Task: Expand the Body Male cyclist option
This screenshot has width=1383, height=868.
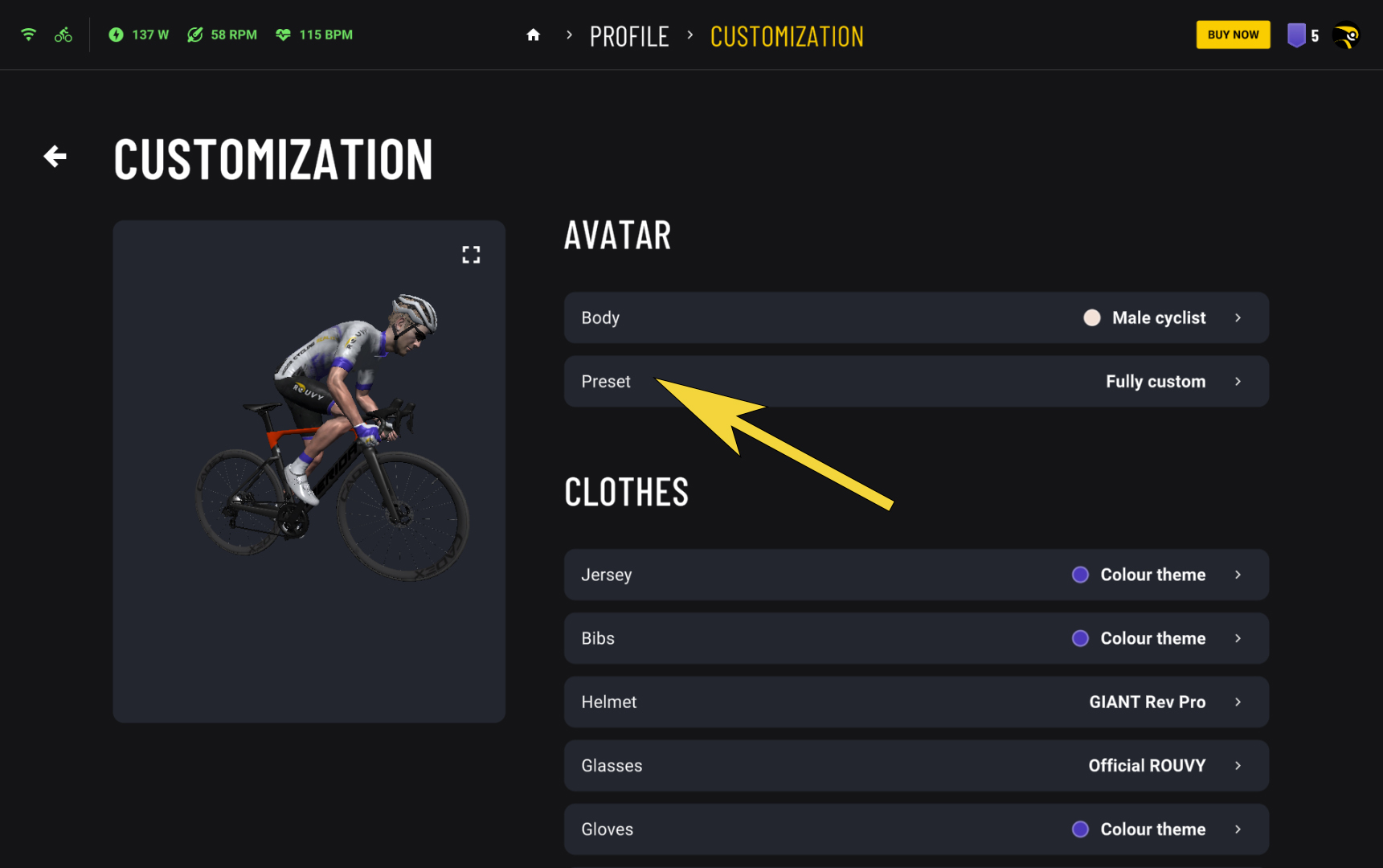Action: pyautogui.click(x=916, y=317)
